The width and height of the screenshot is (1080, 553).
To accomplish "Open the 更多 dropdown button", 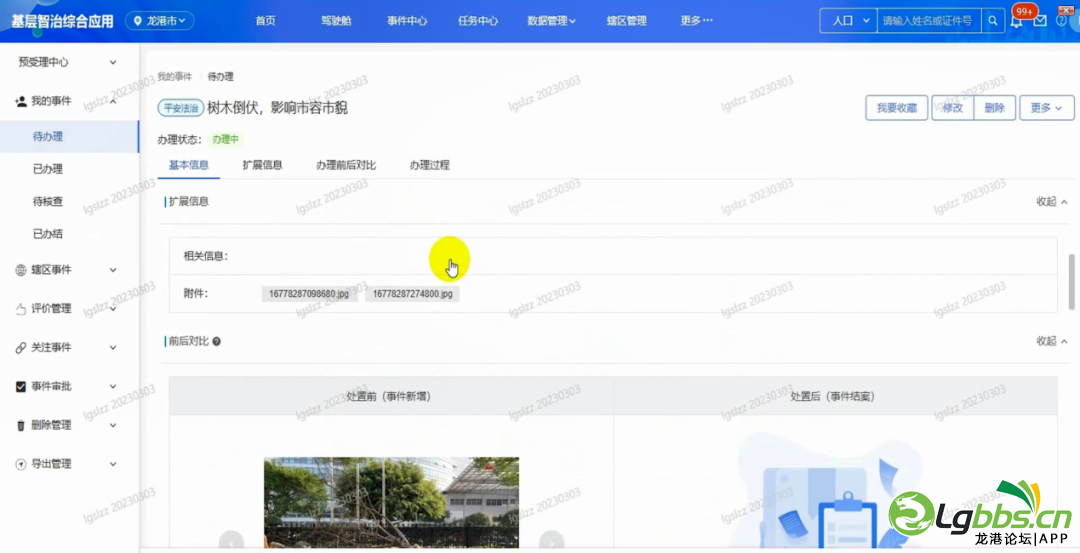I will pos(1046,108).
